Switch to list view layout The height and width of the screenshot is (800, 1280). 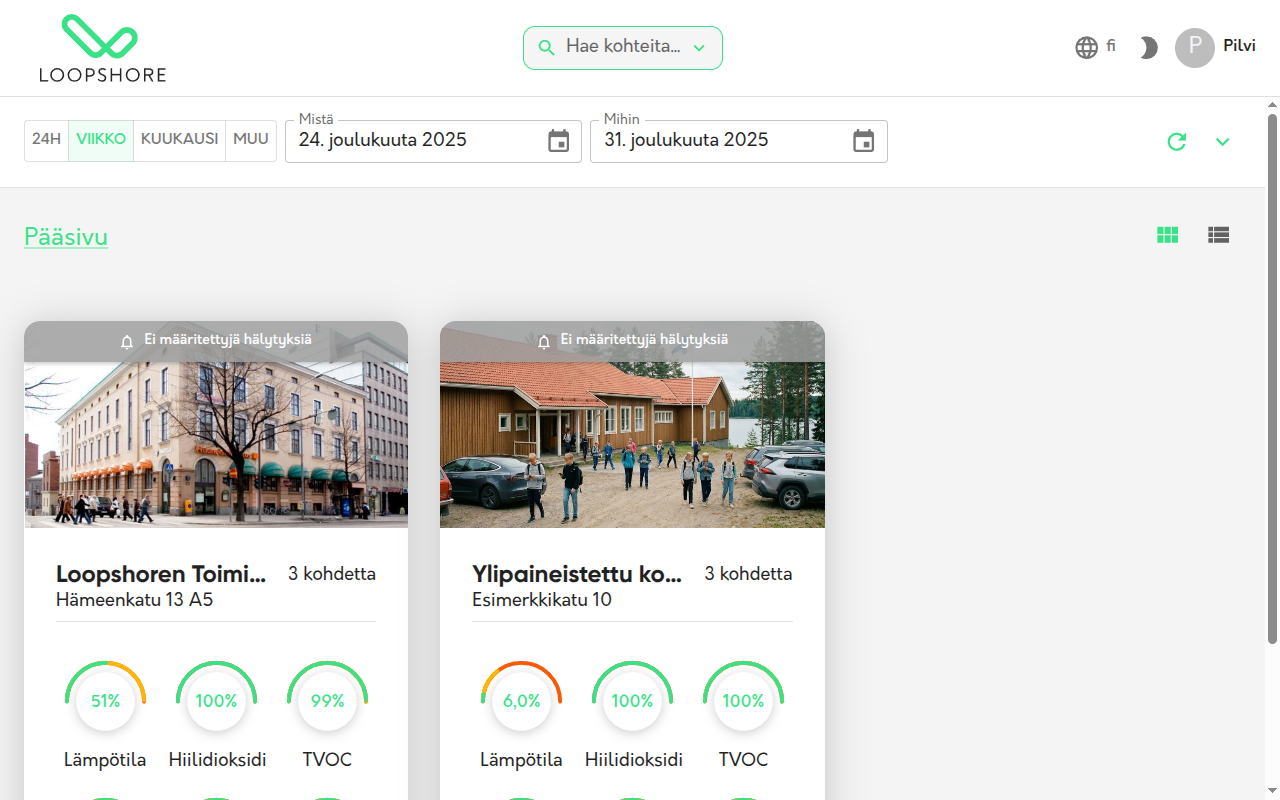(x=1218, y=235)
